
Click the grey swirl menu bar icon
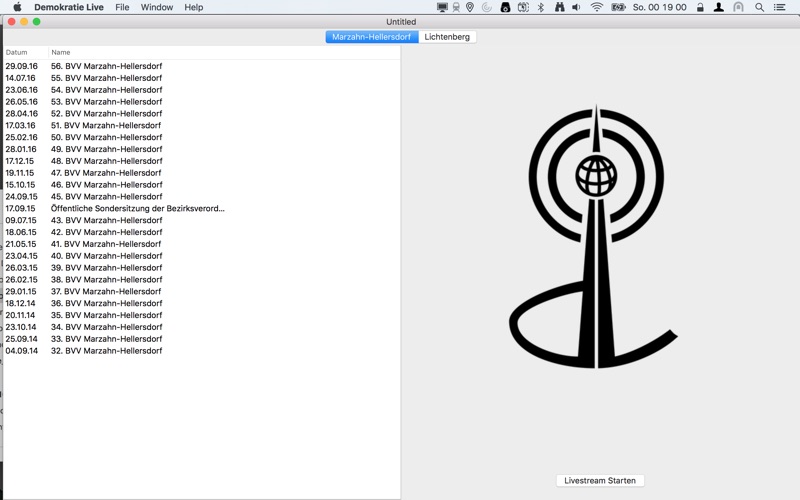pos(487,7)
